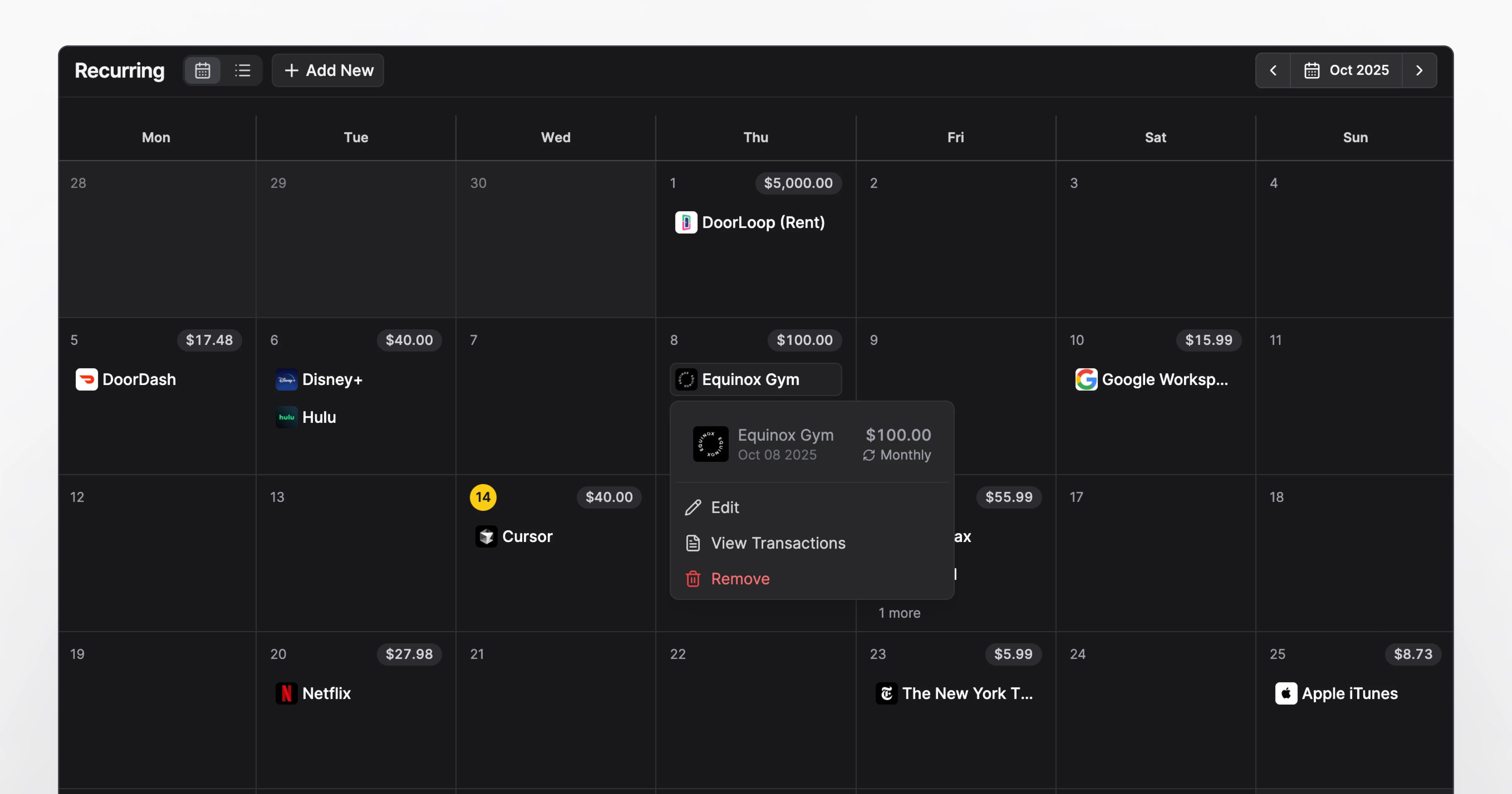Click the Netflix logo icon
This screenshot has width=1512, height=794.
tap(286, 693)
